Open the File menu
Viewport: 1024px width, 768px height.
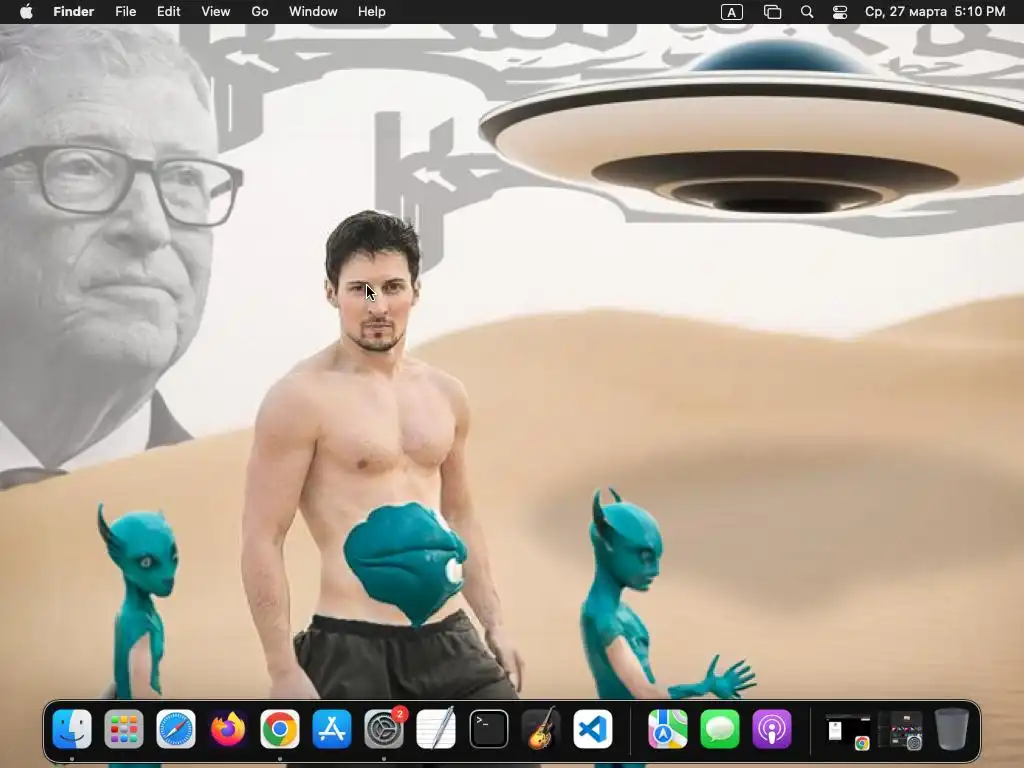[x=125, y=12]
